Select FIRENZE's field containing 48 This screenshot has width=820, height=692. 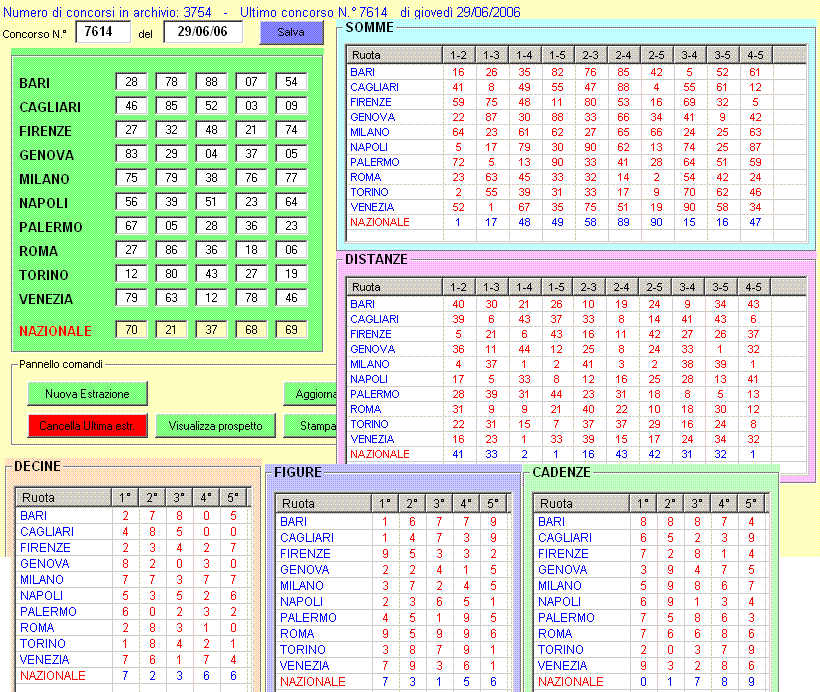pos(211,130)
